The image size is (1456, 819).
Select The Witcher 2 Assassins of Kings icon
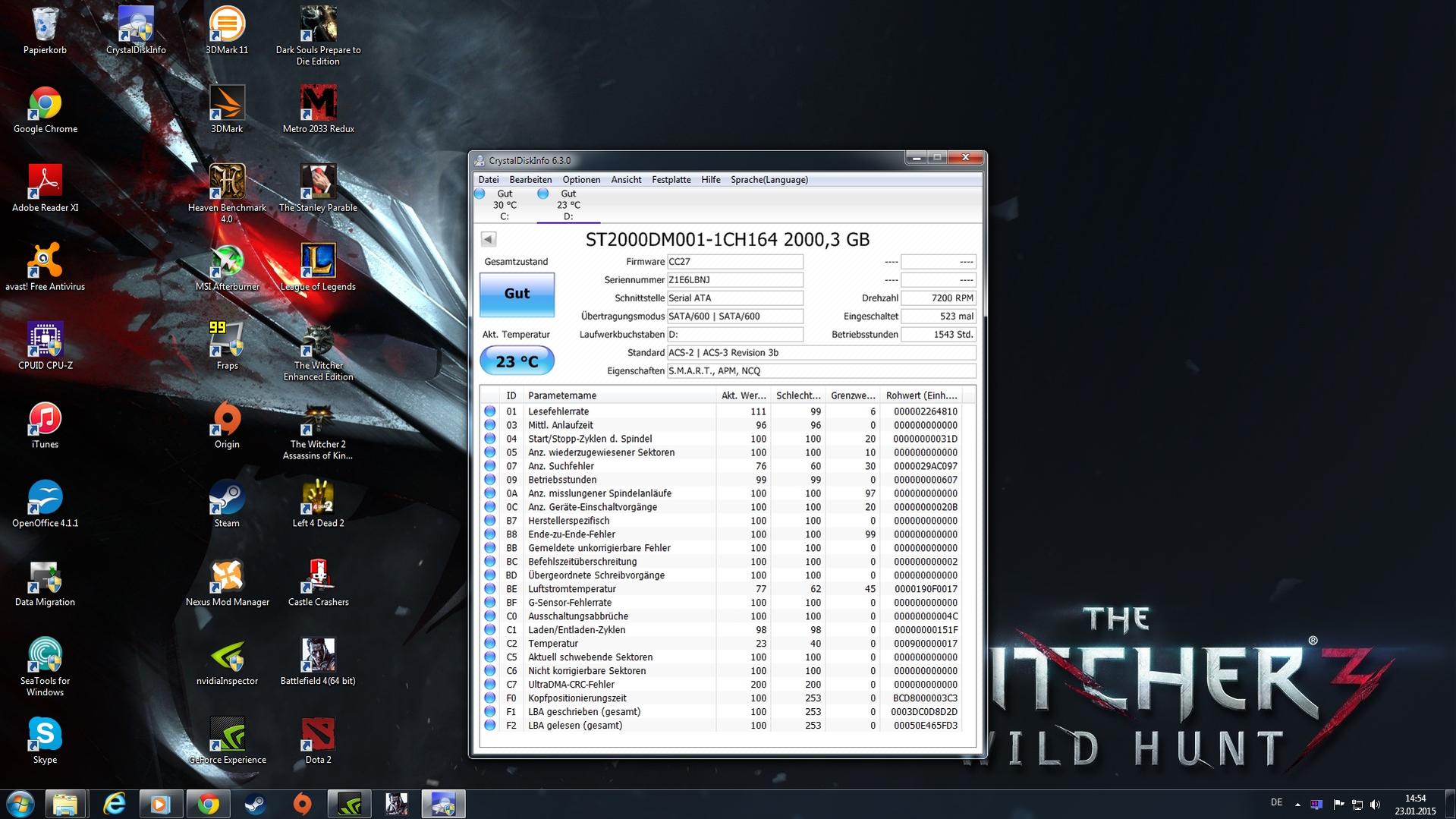pos(318,430)
